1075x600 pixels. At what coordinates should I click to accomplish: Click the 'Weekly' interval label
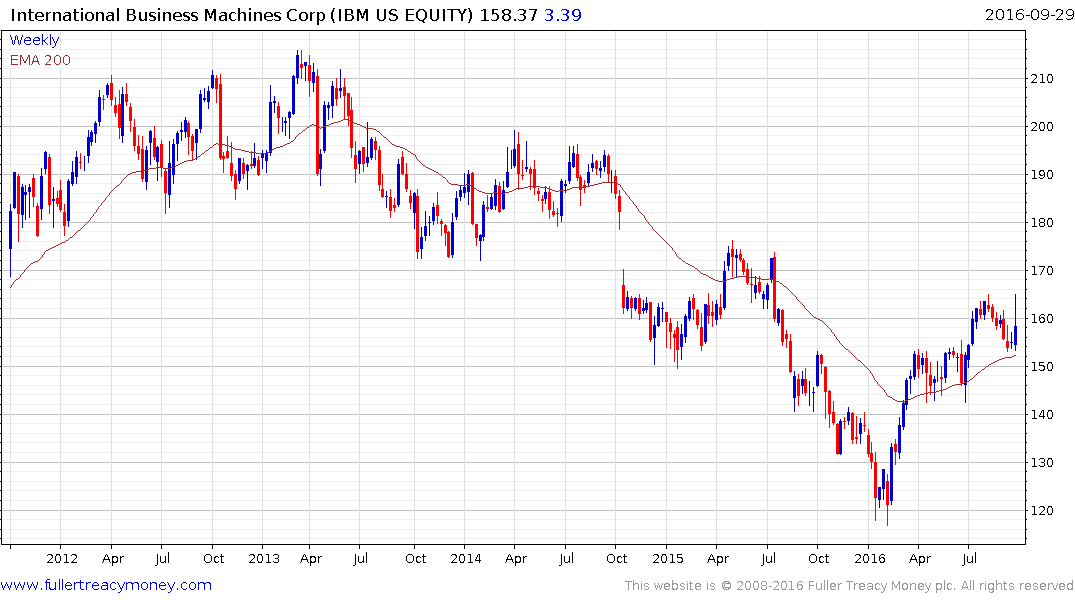pyautogui.click(x=34, y=40)
